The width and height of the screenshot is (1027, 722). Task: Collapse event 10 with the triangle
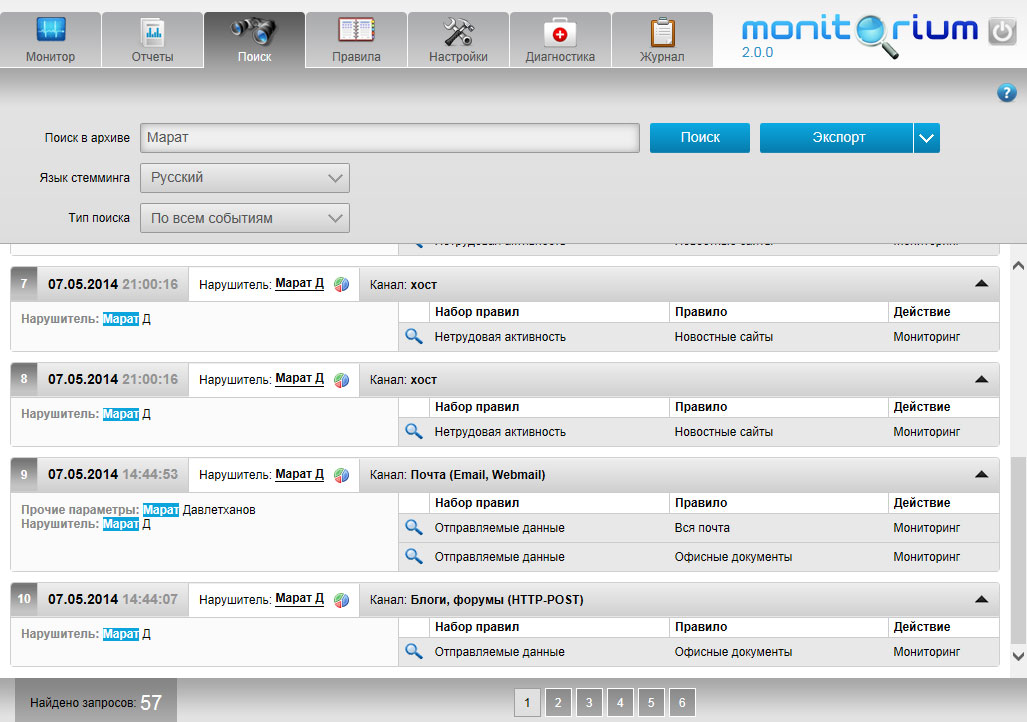[x=981, y=599]
